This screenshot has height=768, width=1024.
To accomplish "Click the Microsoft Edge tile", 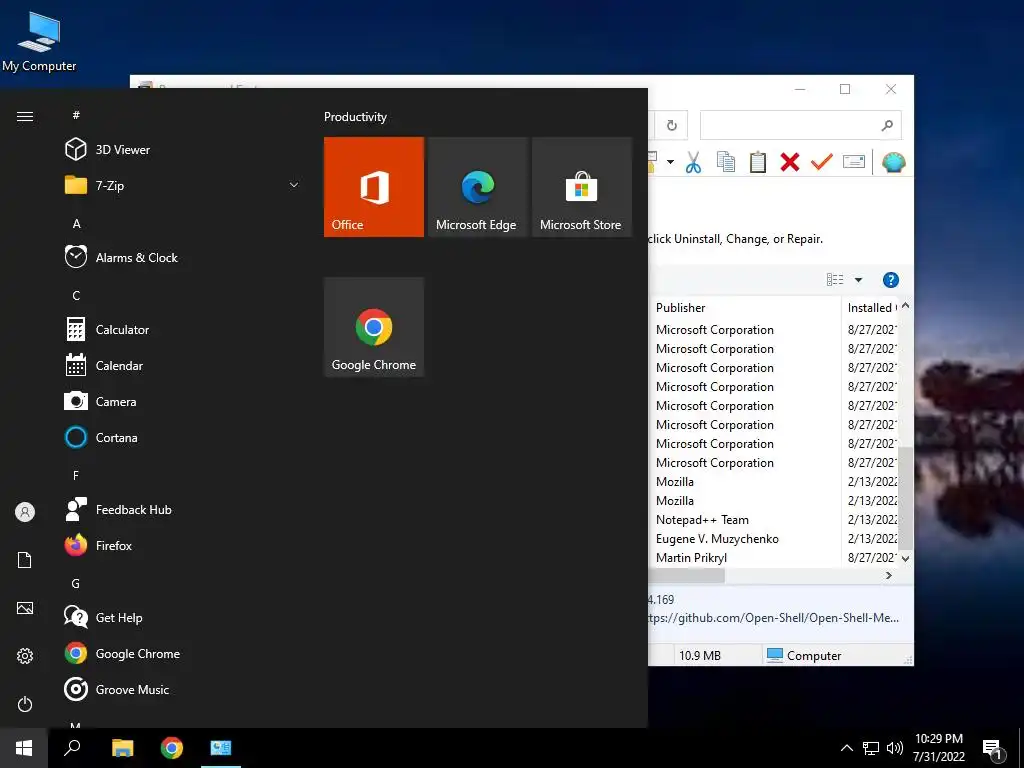I will [477, 187].
